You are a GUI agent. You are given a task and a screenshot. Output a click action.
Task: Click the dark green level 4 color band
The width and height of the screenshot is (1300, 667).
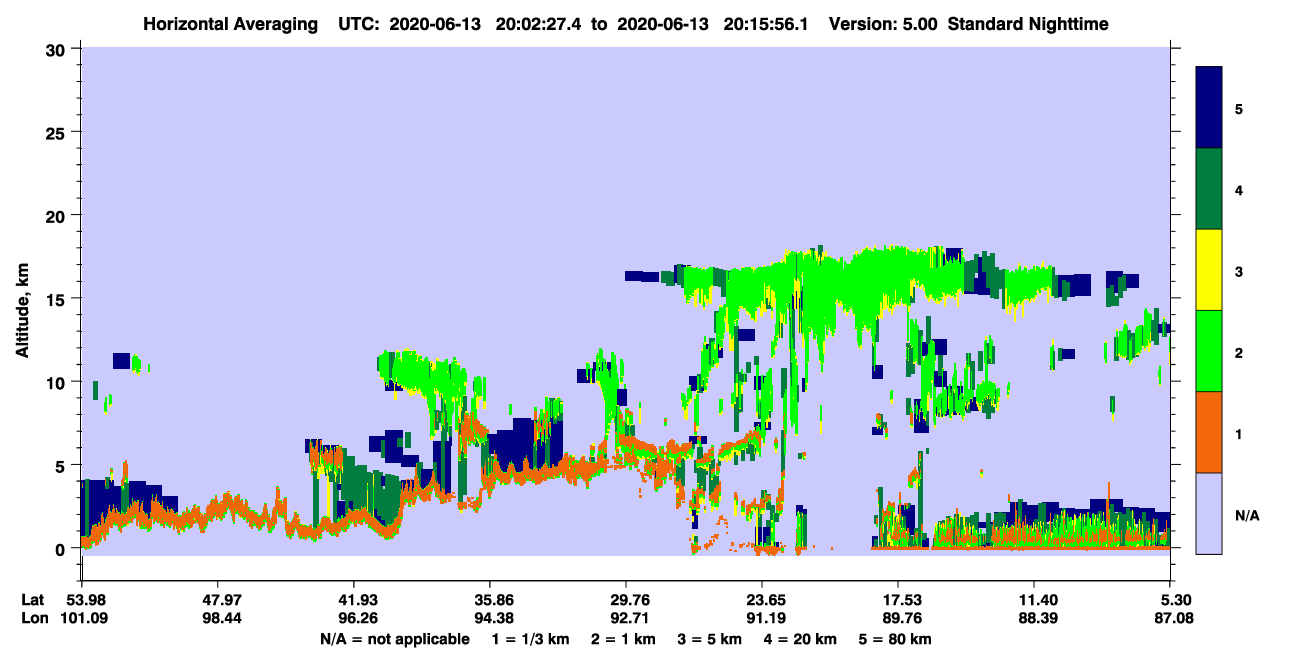[x=1209, y=189]
